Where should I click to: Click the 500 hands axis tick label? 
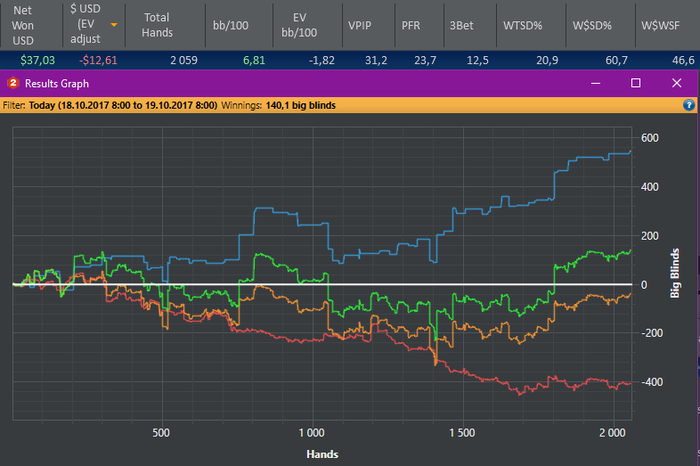161,433
